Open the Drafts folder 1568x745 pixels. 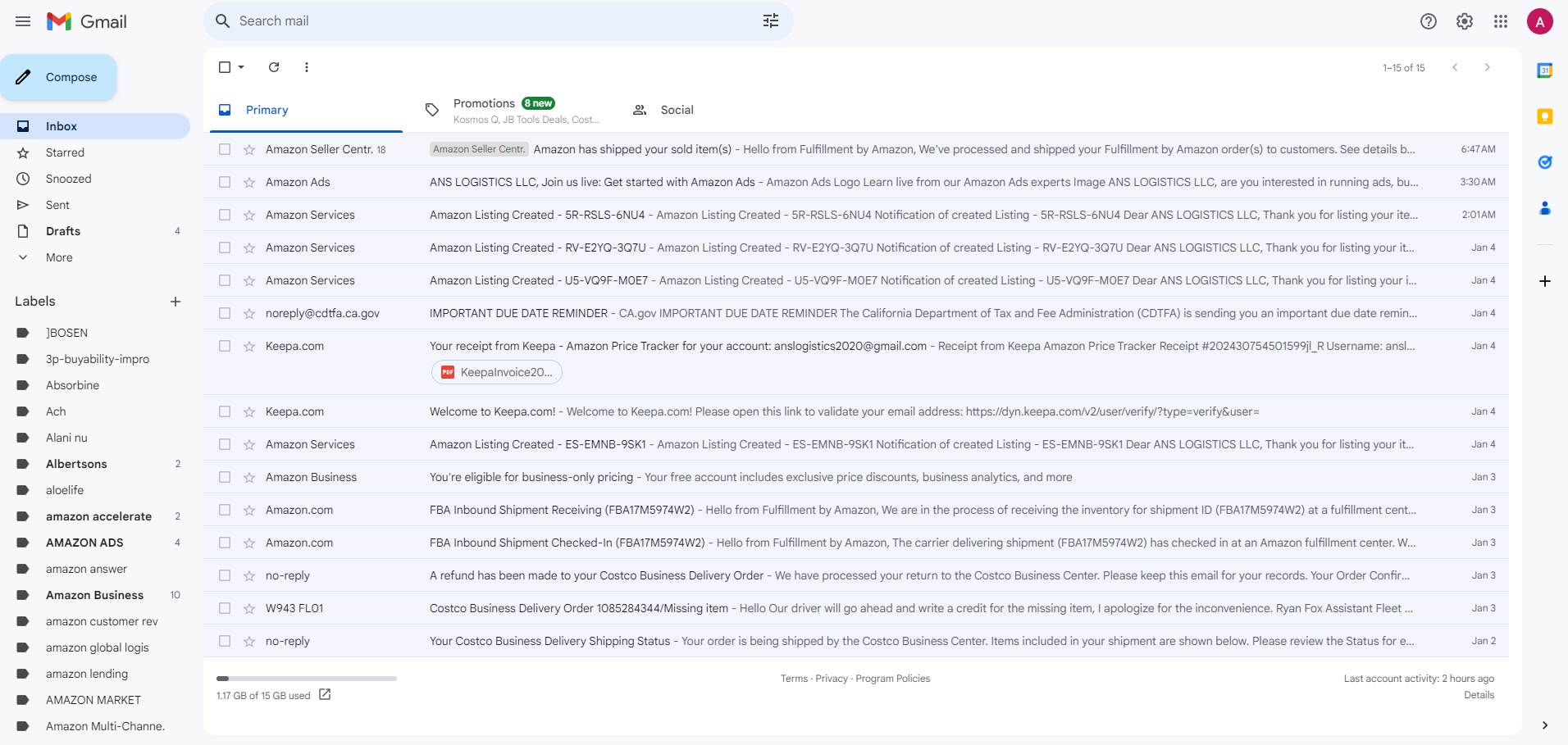95,231
